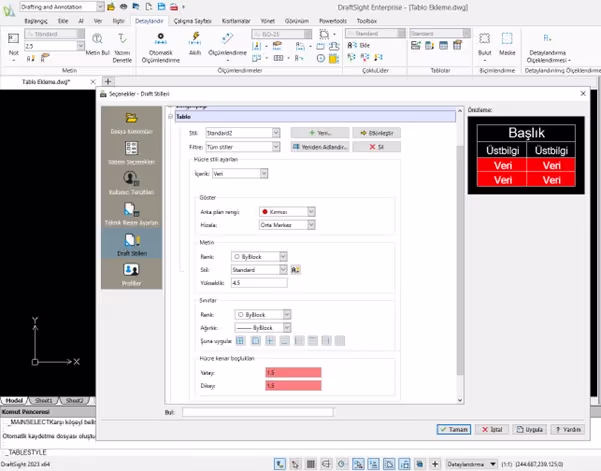Screen dimensions: 601x471
Task: Toggle the top-border option in Şuna uygula
Action: coord(313,340)
